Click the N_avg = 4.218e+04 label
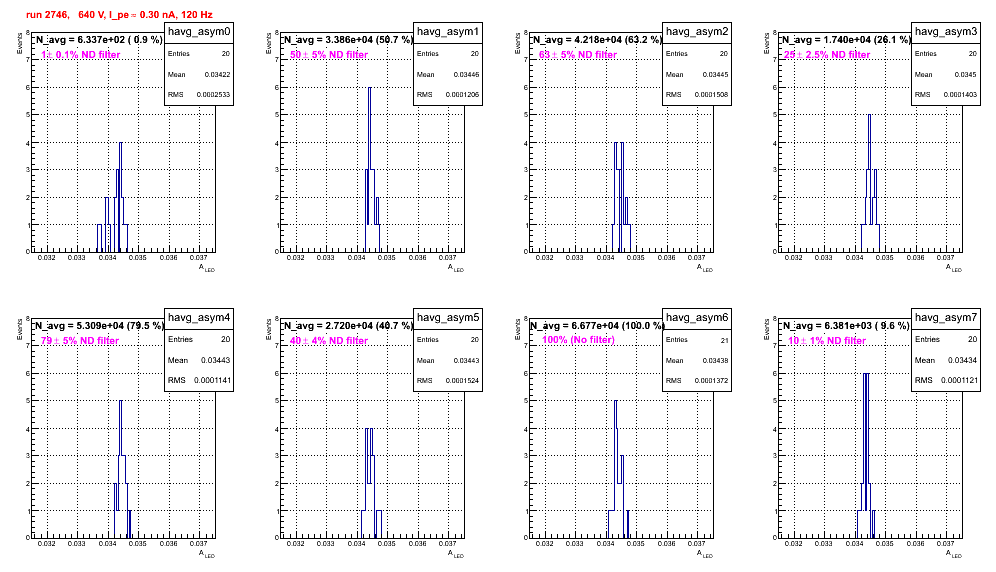Image resolution: width=996 pixels, height=572 pixels. [597, 40]
